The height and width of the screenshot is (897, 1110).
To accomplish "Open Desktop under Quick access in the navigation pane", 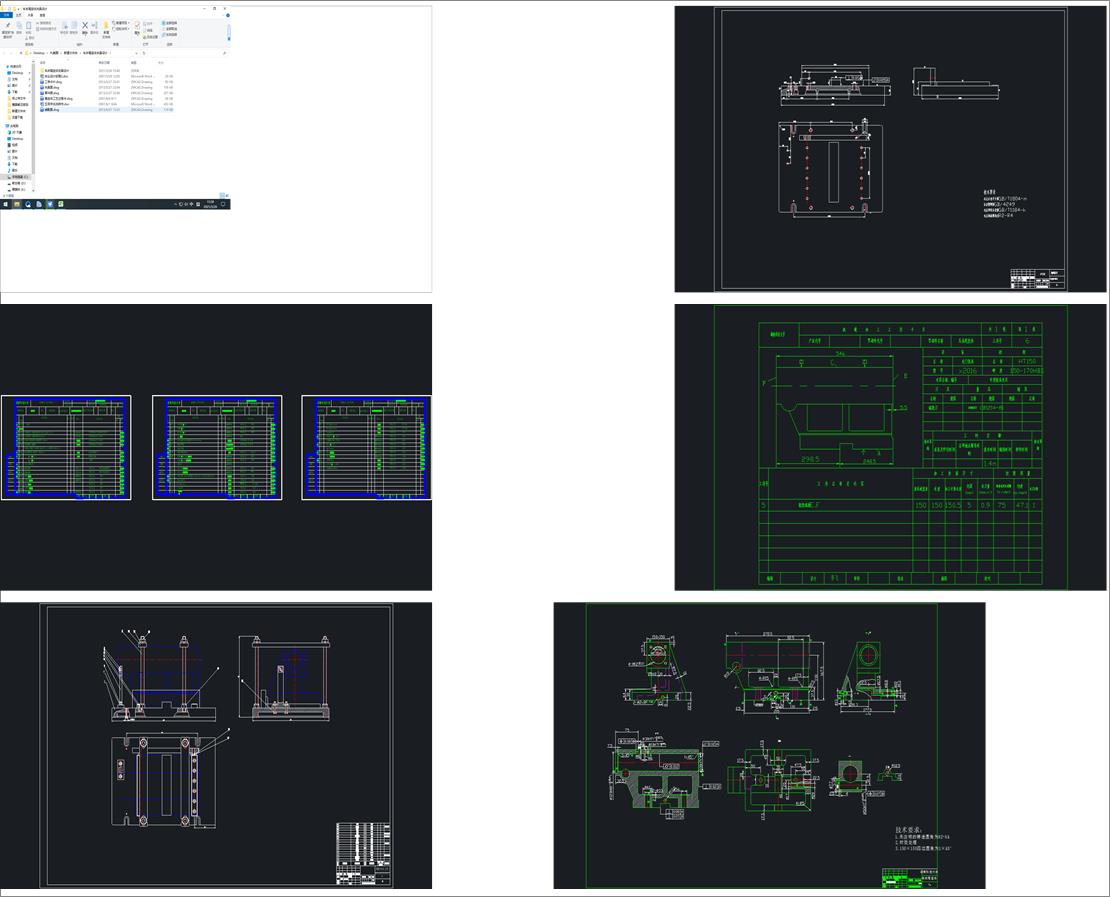I will 16,73.
